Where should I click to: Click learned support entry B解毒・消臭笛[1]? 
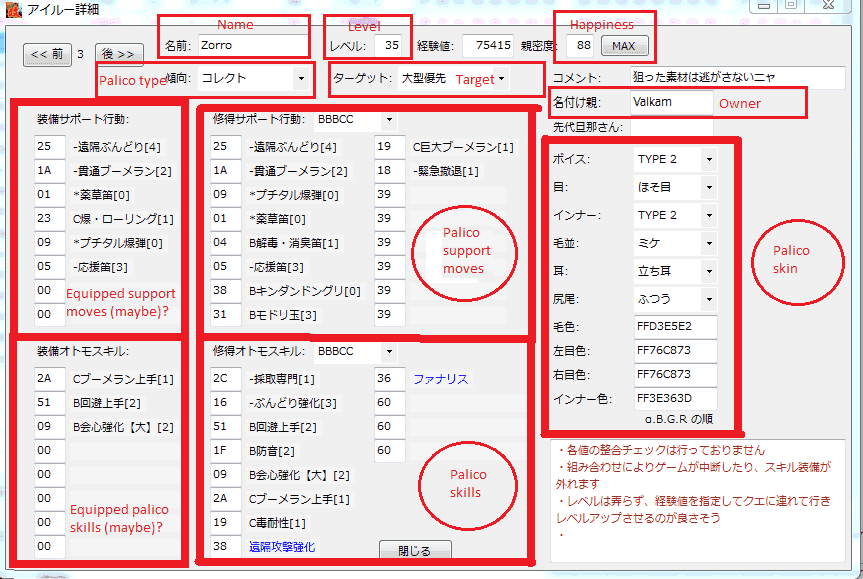pyautogui.click(x=294, y=243)
